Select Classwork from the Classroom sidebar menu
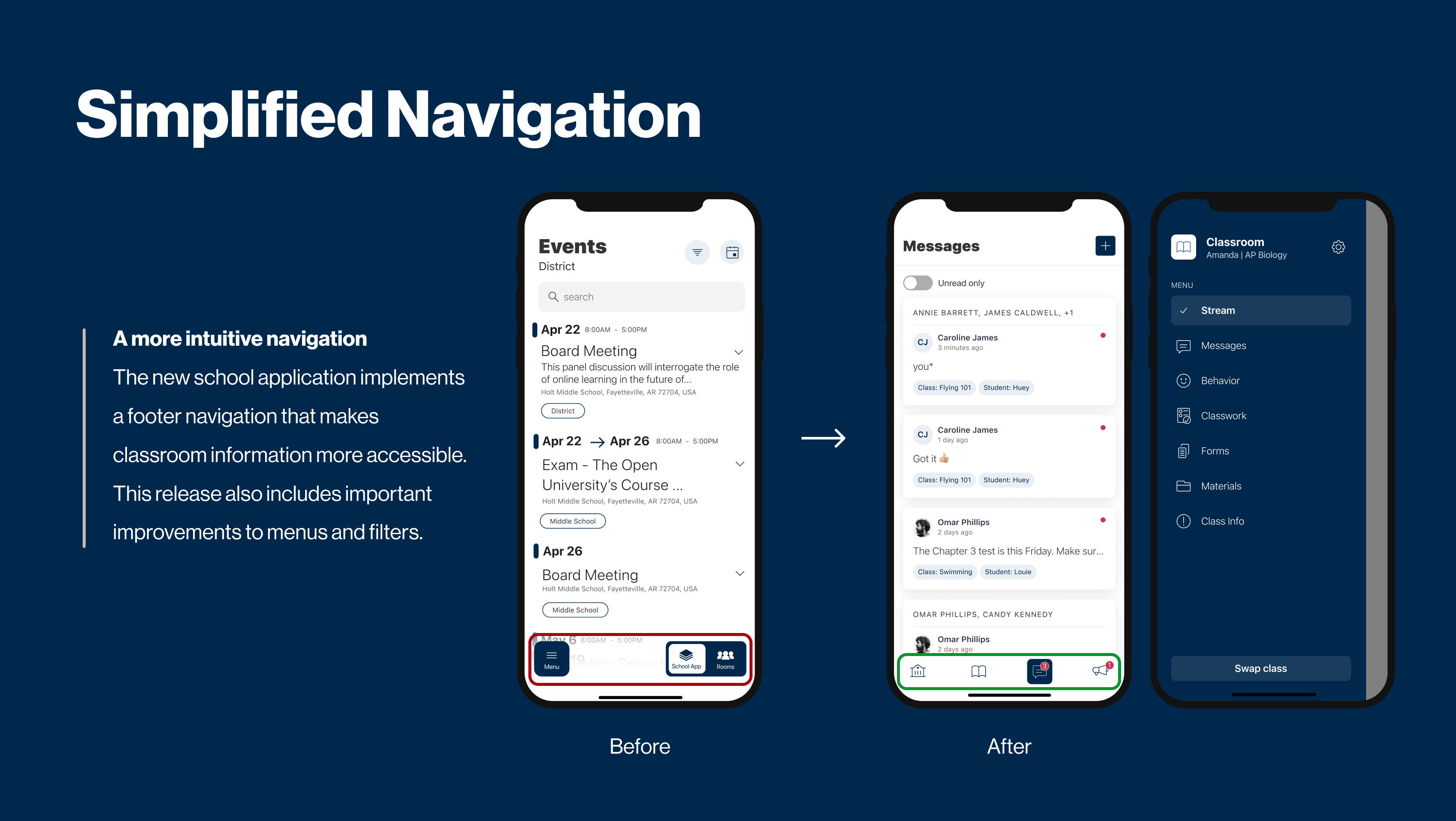Image resolution: width=1456 pixels, height=821 pixels. (1224, 416)
